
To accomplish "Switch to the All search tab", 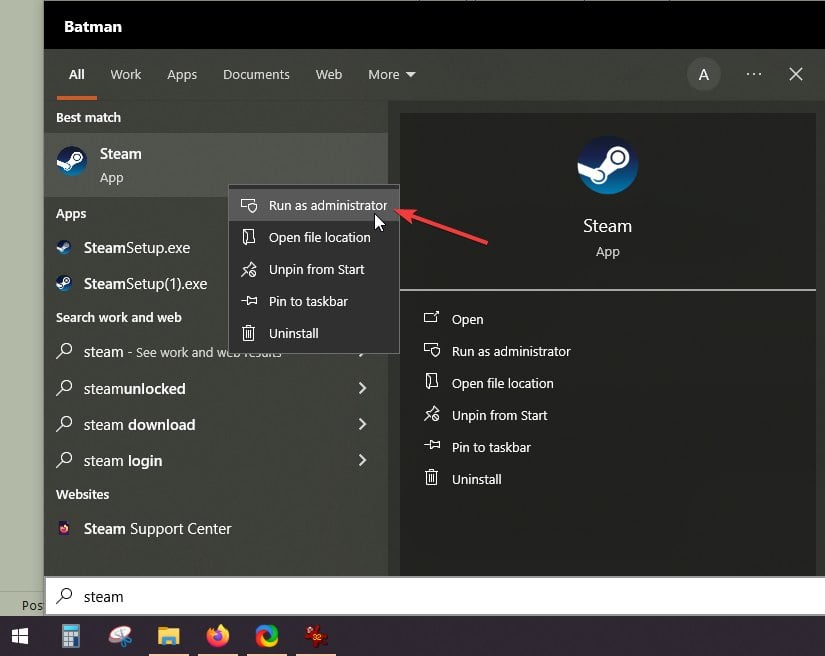I will [x=77, y=75].
